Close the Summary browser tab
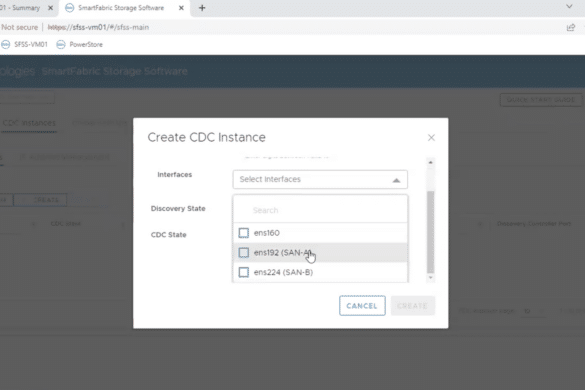Screen dimensions: 585x390 (x=50, y=8)
